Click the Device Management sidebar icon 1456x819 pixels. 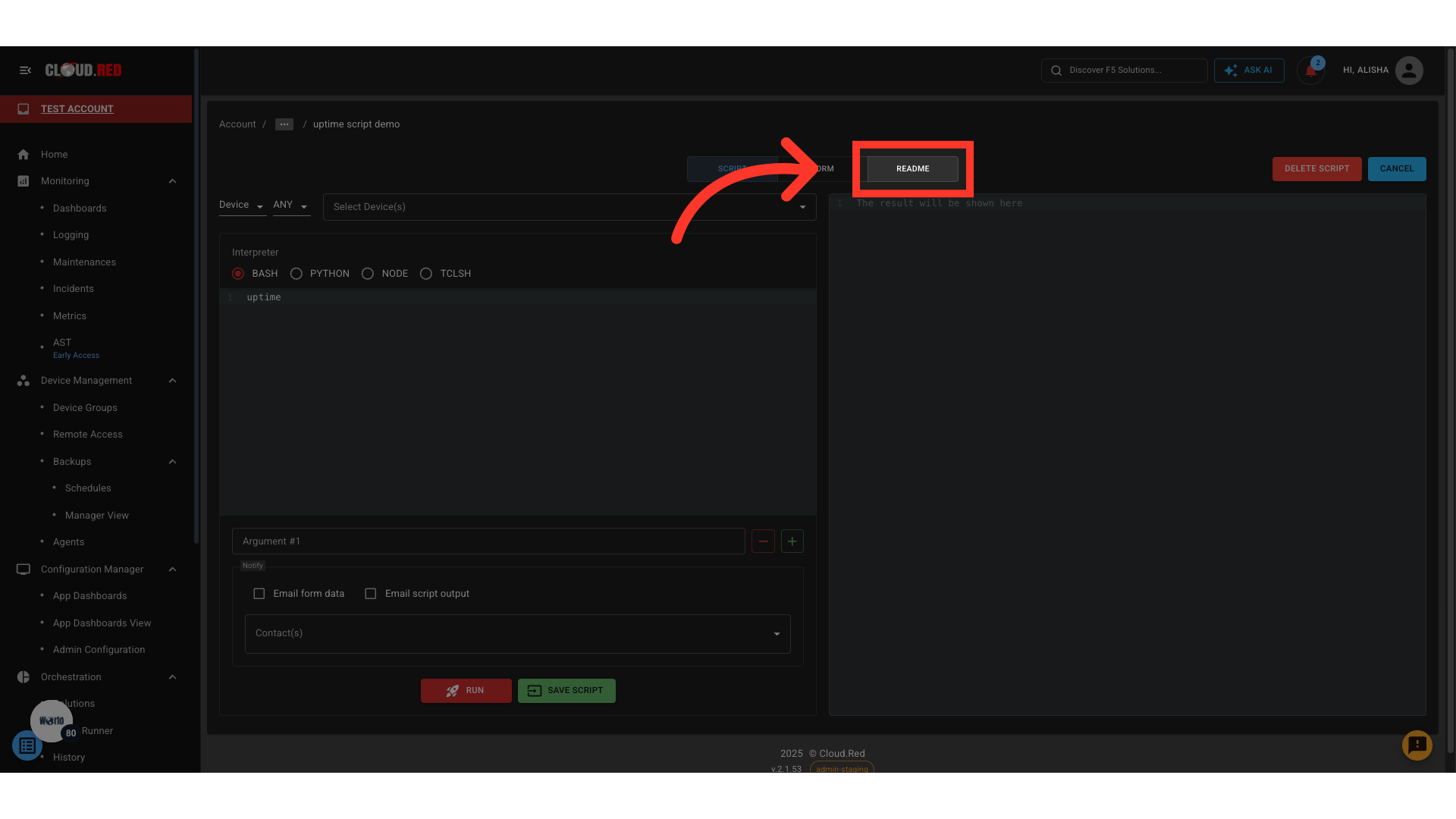(x=24, y=380)
